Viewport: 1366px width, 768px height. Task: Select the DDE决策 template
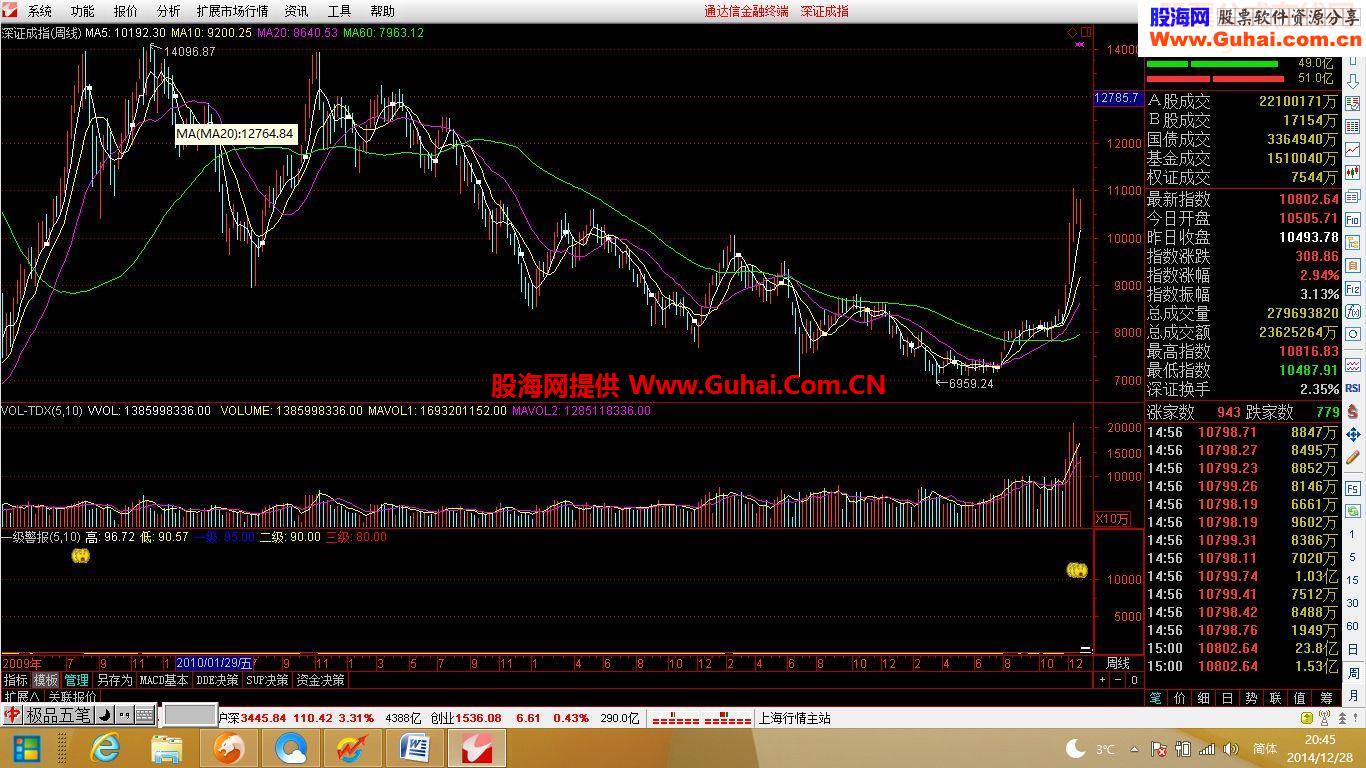coord(217,680)
